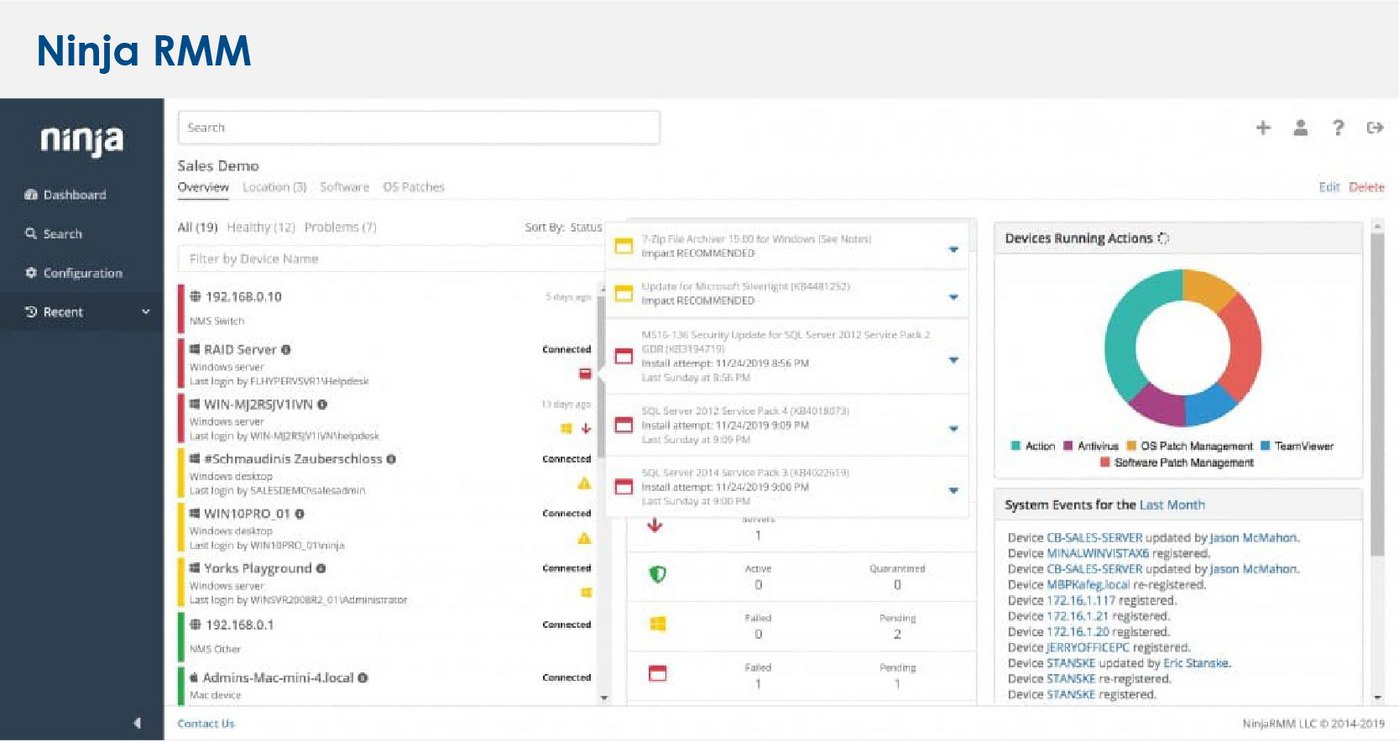
Task: Click the yellow Windows icon on WIN-MJ2RSJV1IVN row
Action: tap(566, 428)
